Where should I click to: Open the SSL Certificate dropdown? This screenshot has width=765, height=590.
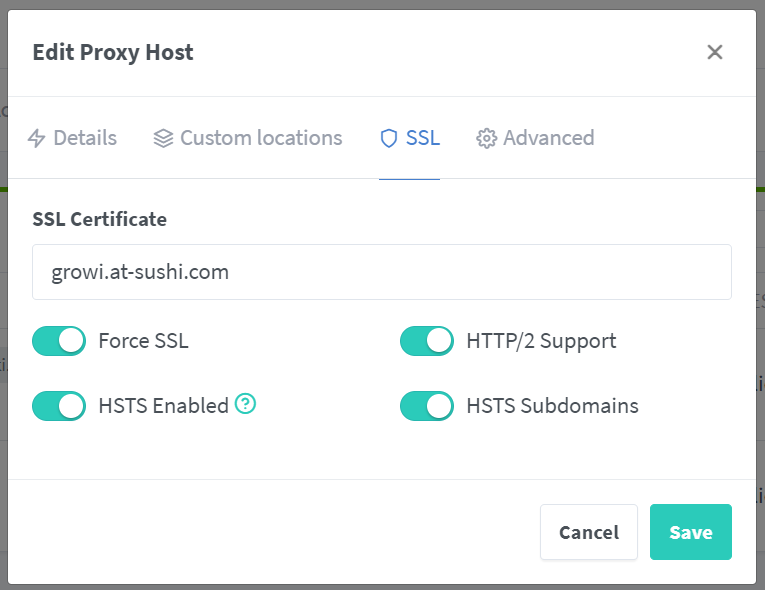(382, 272)
